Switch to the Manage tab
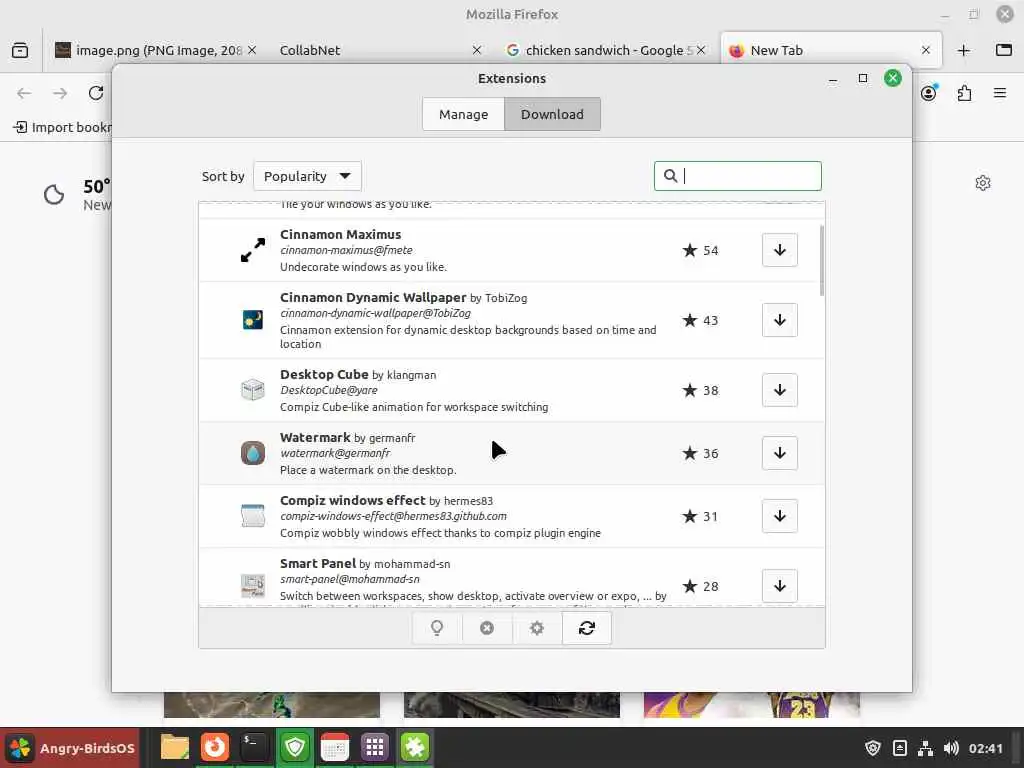Viewport: 1024px width, 768px height. [463, 114]
